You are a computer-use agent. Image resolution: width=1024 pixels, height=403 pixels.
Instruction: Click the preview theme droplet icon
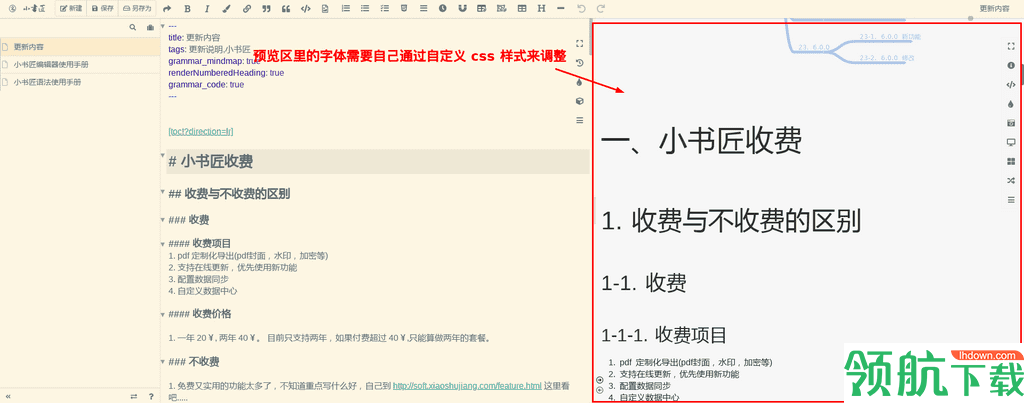tap(1011, 103)
